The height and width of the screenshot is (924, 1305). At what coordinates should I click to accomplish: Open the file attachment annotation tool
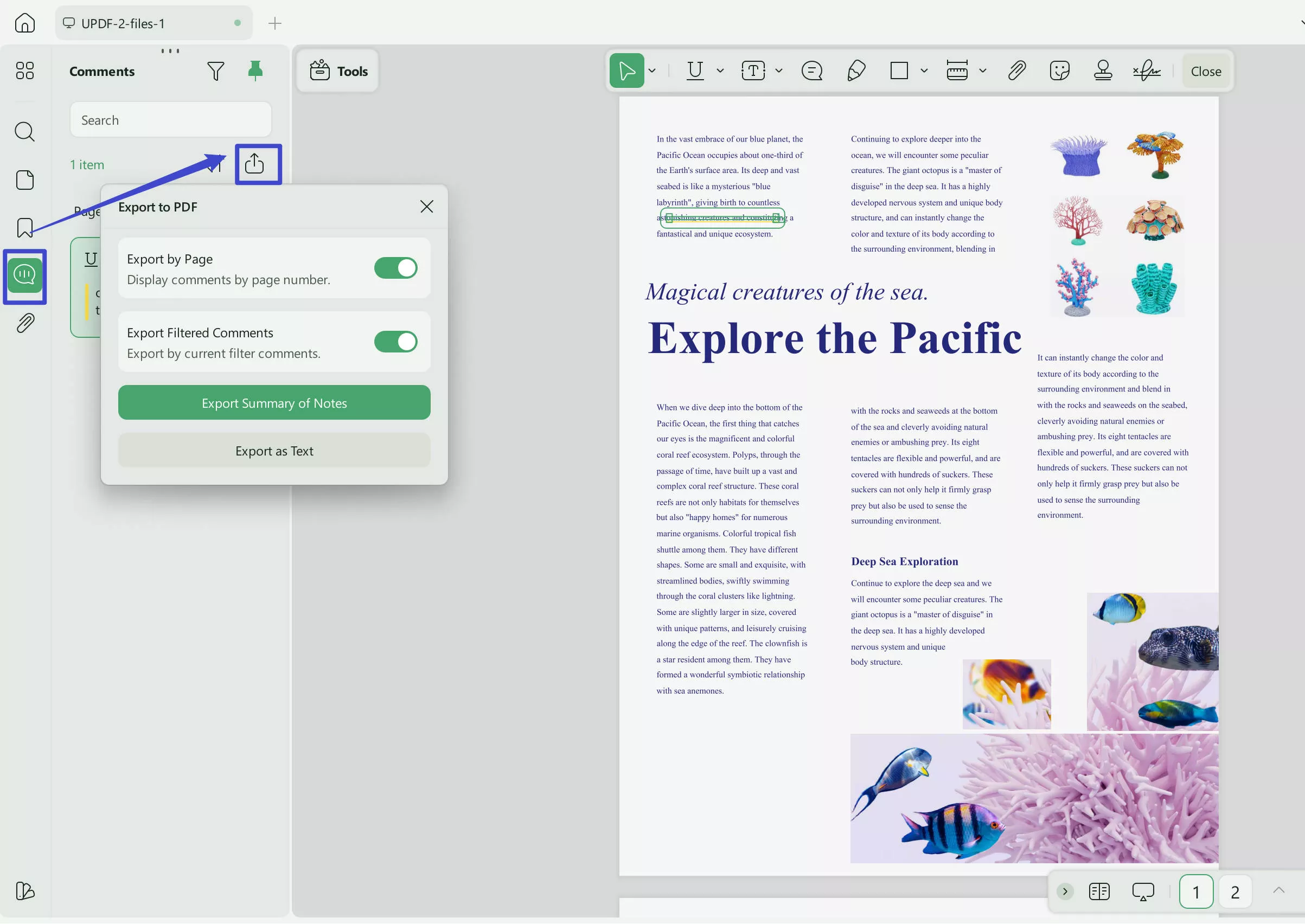pos(1016,70)
